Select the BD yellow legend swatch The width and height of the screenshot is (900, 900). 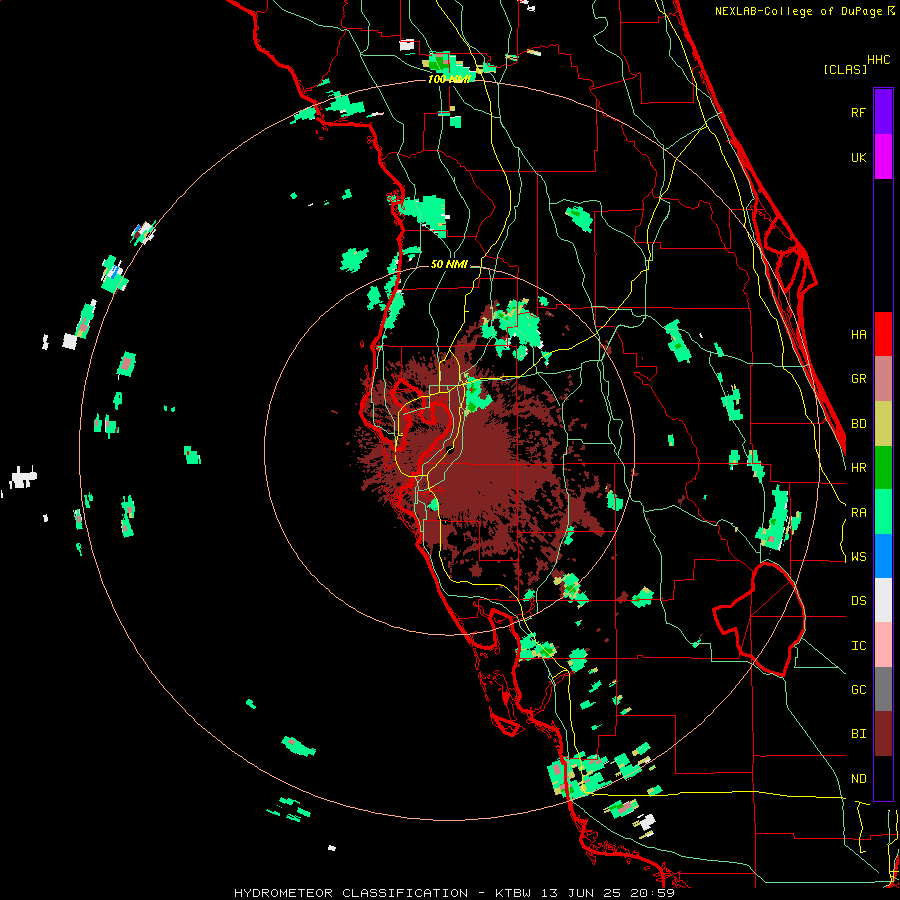[883, 424]
